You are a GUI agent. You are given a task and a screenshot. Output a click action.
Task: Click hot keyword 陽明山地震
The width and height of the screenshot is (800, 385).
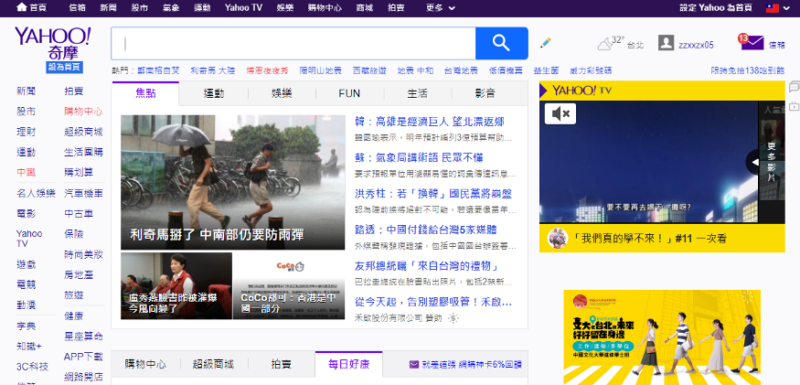coord(320,71)
